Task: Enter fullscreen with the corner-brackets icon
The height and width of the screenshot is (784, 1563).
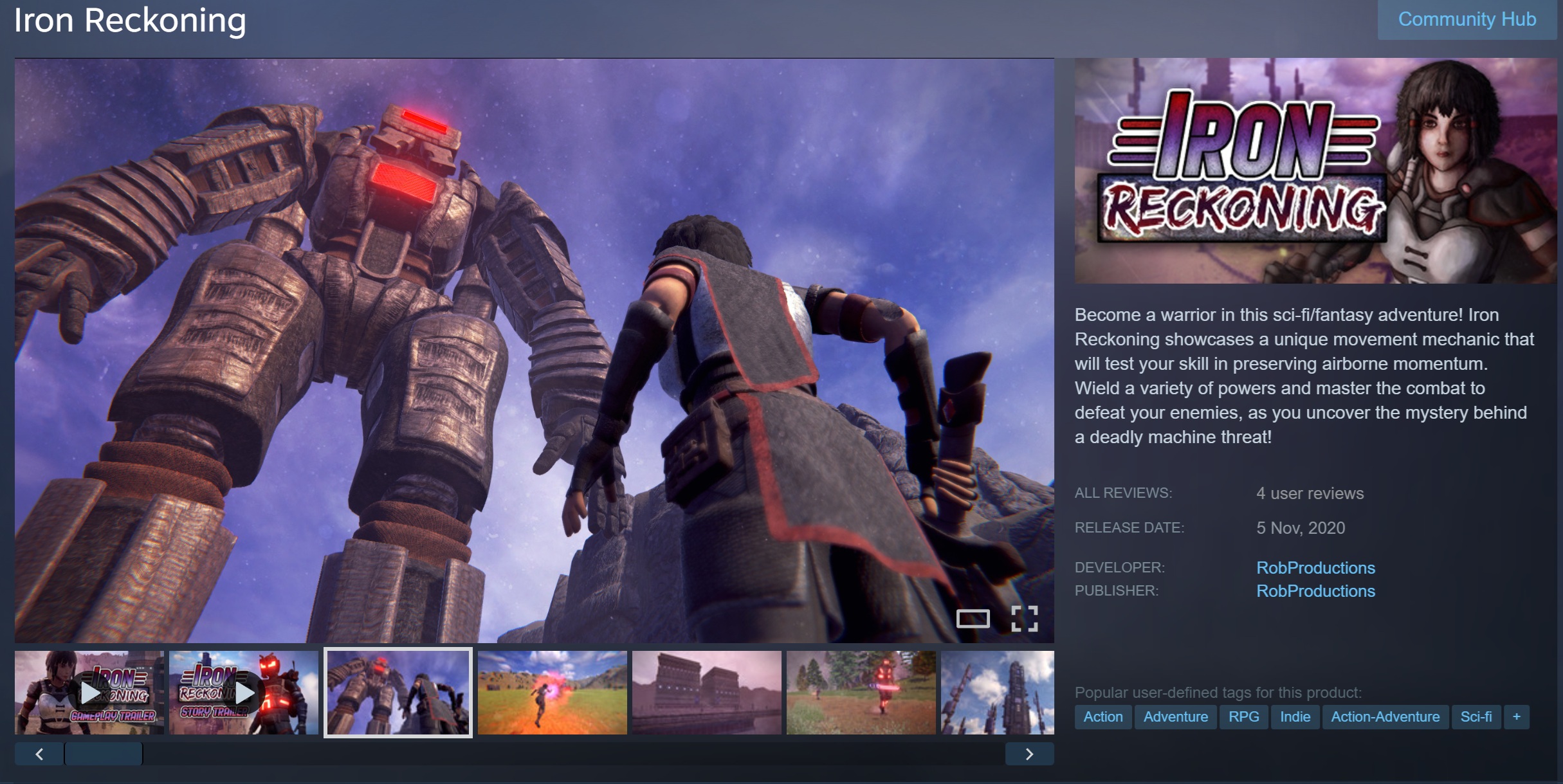Action: 1024,619
